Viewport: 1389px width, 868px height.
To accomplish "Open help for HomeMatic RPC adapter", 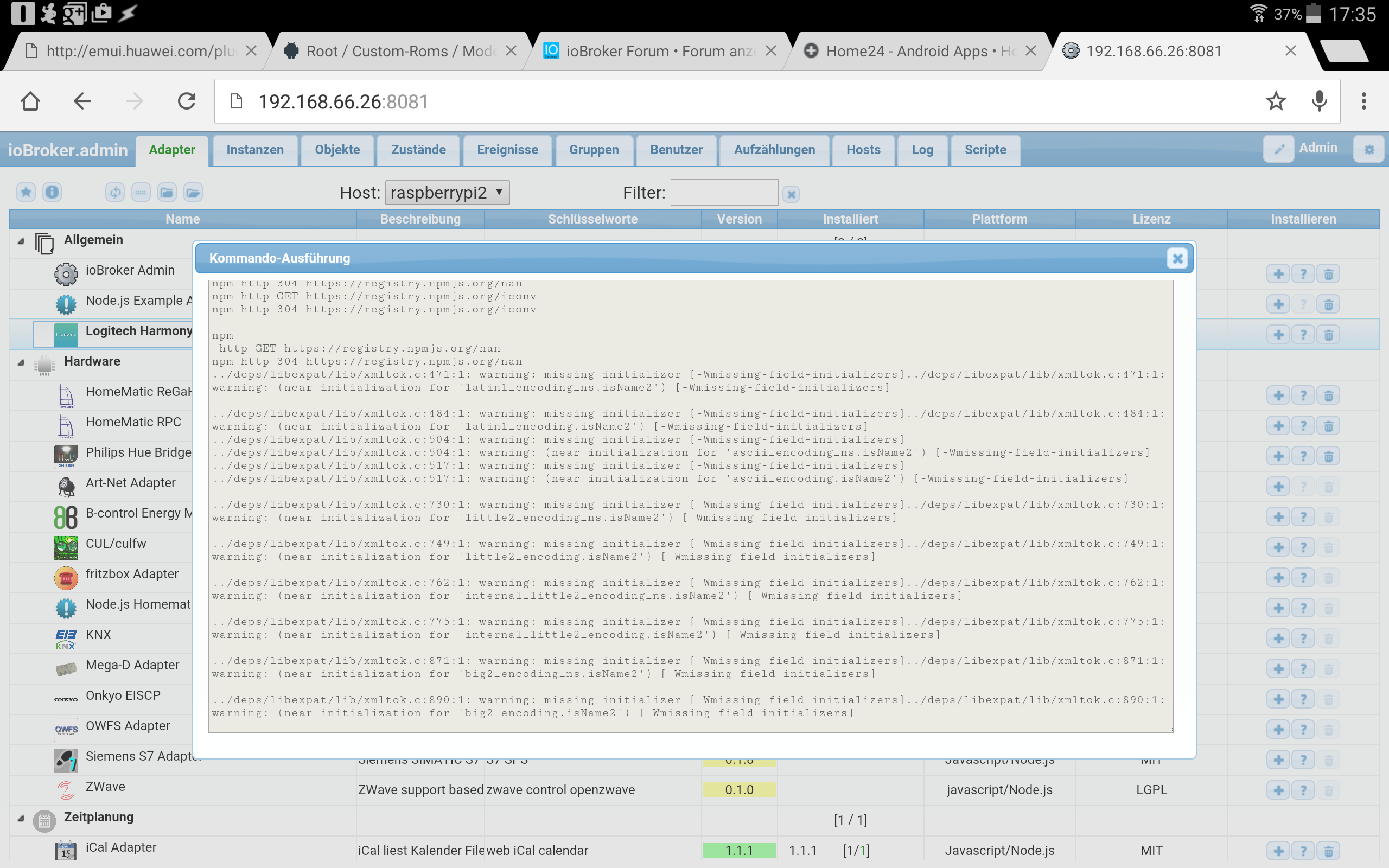I will coord(1303,426).
